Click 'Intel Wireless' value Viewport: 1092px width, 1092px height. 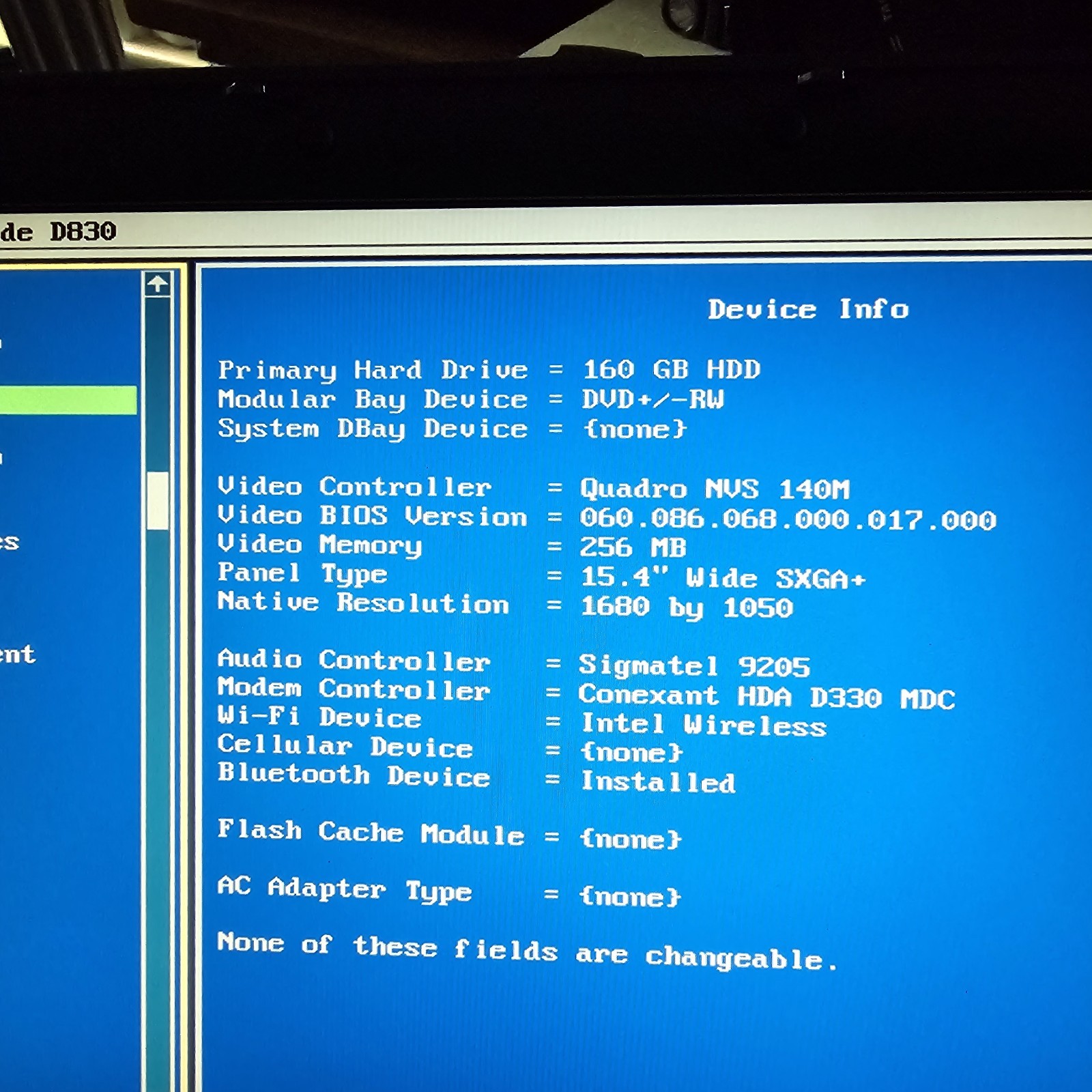coord(703,725)
